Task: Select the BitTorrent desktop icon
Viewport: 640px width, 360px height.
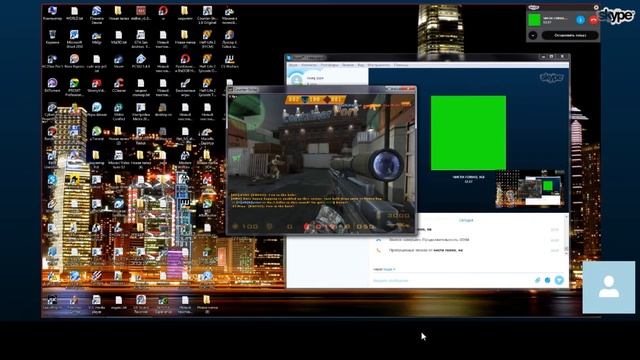Action: tap(52, 86)
